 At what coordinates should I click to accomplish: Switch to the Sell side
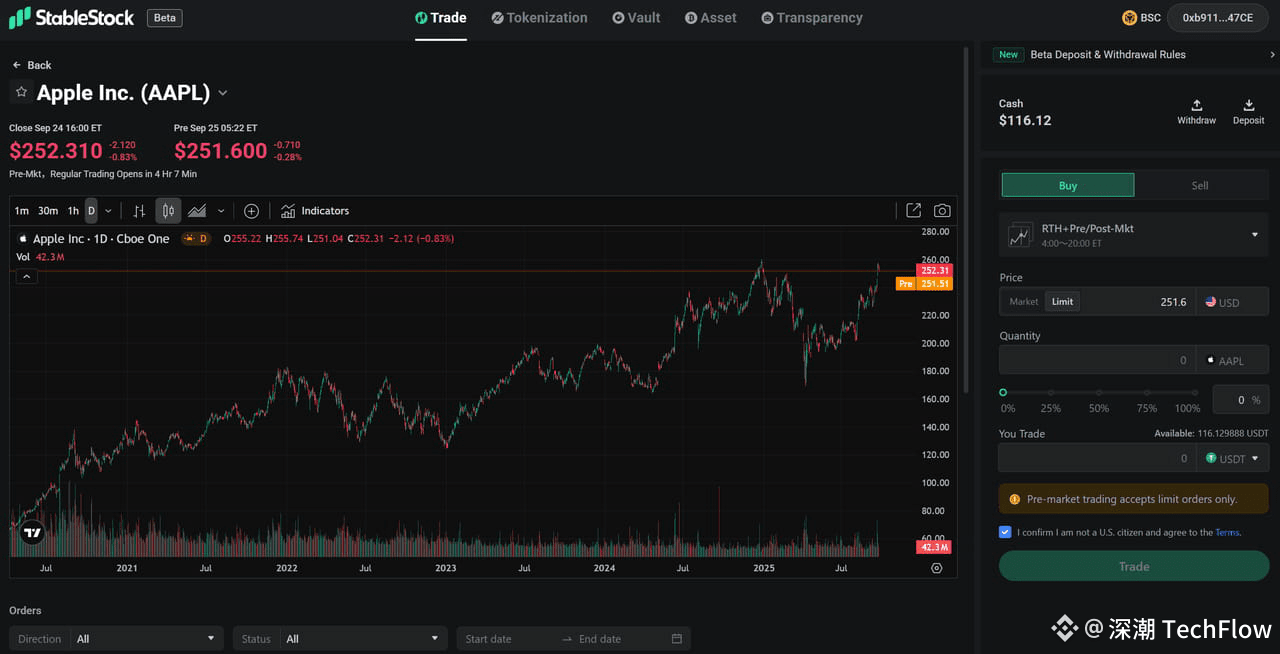1200,185
